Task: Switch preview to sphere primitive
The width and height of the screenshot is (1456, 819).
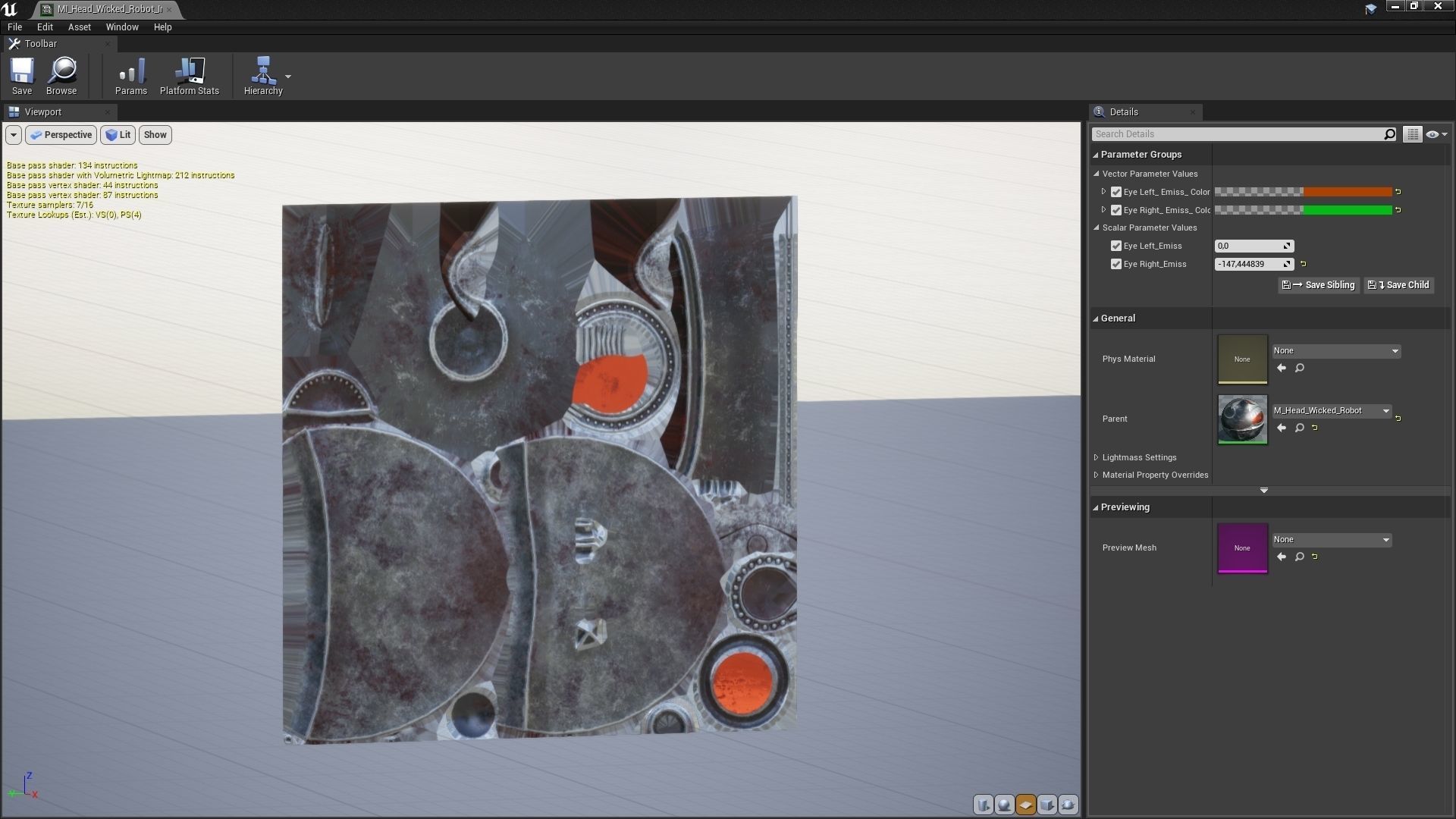Action: pos(1005,805)
